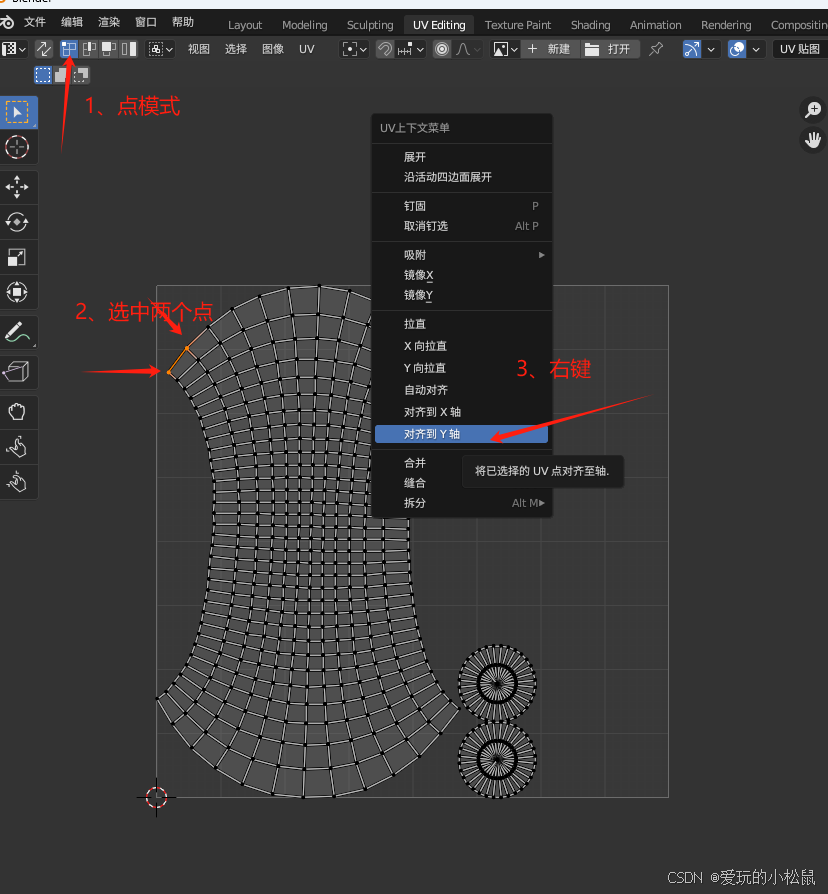Select the Annotate pencil tool
The height and width of the screenshot is (894, 828).
(18, 332)
